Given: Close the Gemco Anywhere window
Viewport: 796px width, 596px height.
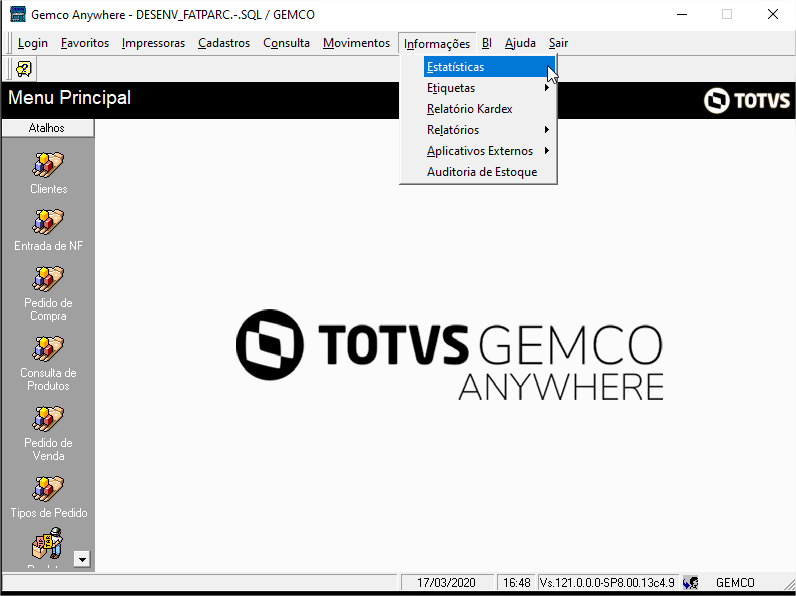Looking at the screenshot, I should tap(773, 14).
